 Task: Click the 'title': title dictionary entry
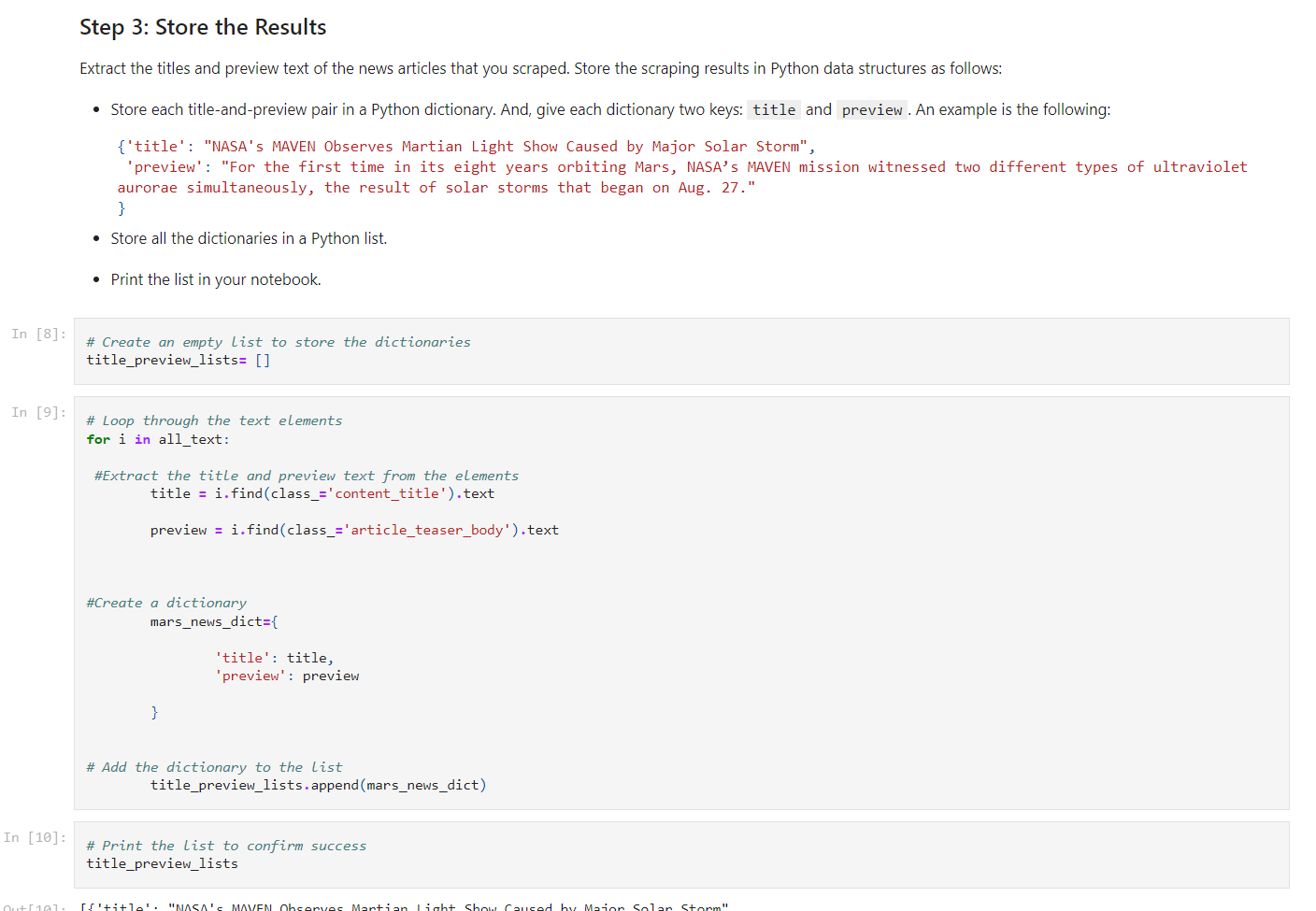tap(275, 657)
